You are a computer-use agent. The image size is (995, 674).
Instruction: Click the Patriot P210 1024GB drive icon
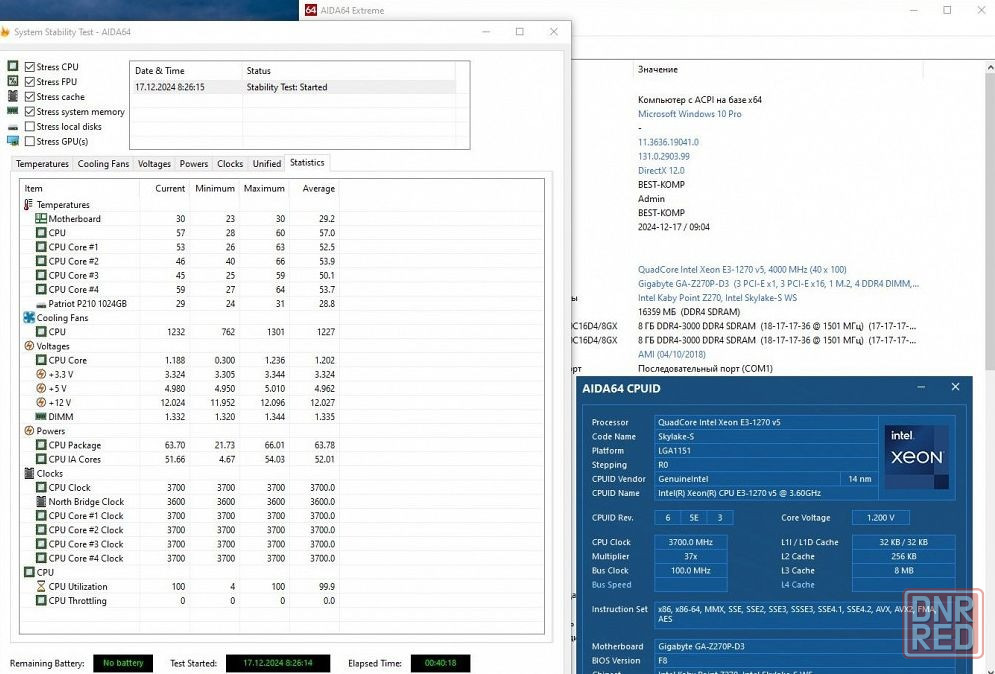41,304
